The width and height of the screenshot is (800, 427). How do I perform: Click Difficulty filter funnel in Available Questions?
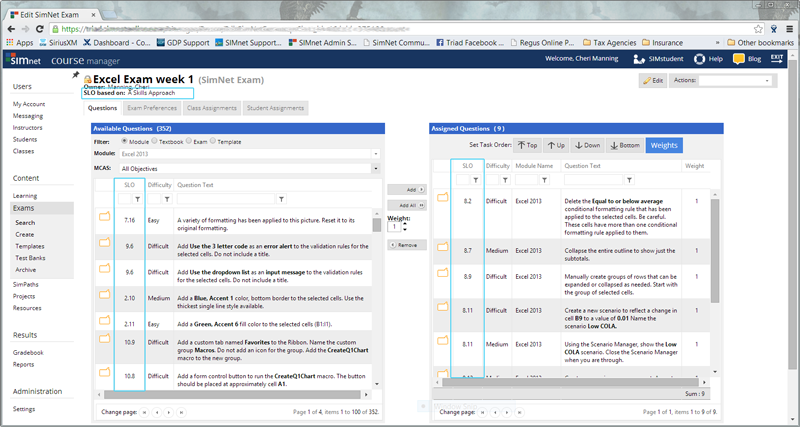(167, 199)
